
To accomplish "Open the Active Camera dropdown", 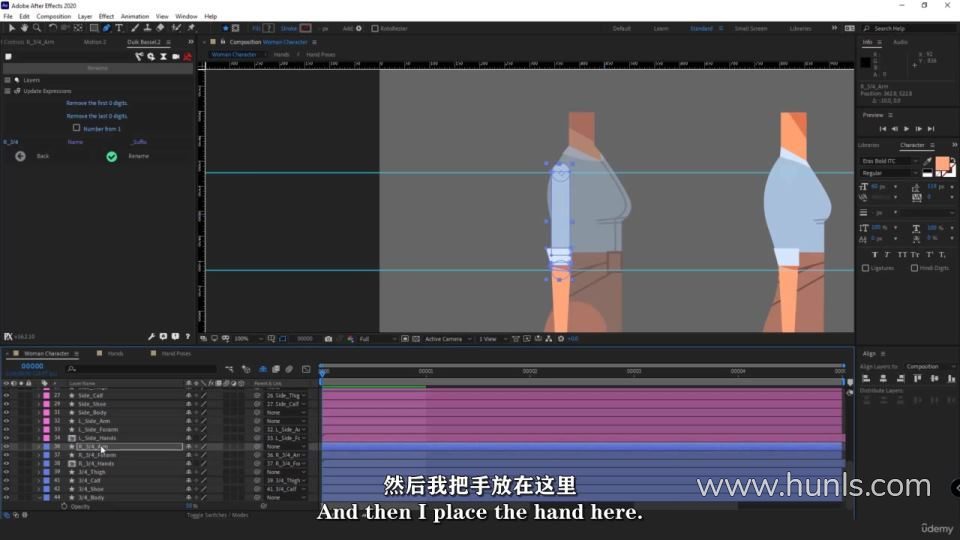I will point(448,339).
